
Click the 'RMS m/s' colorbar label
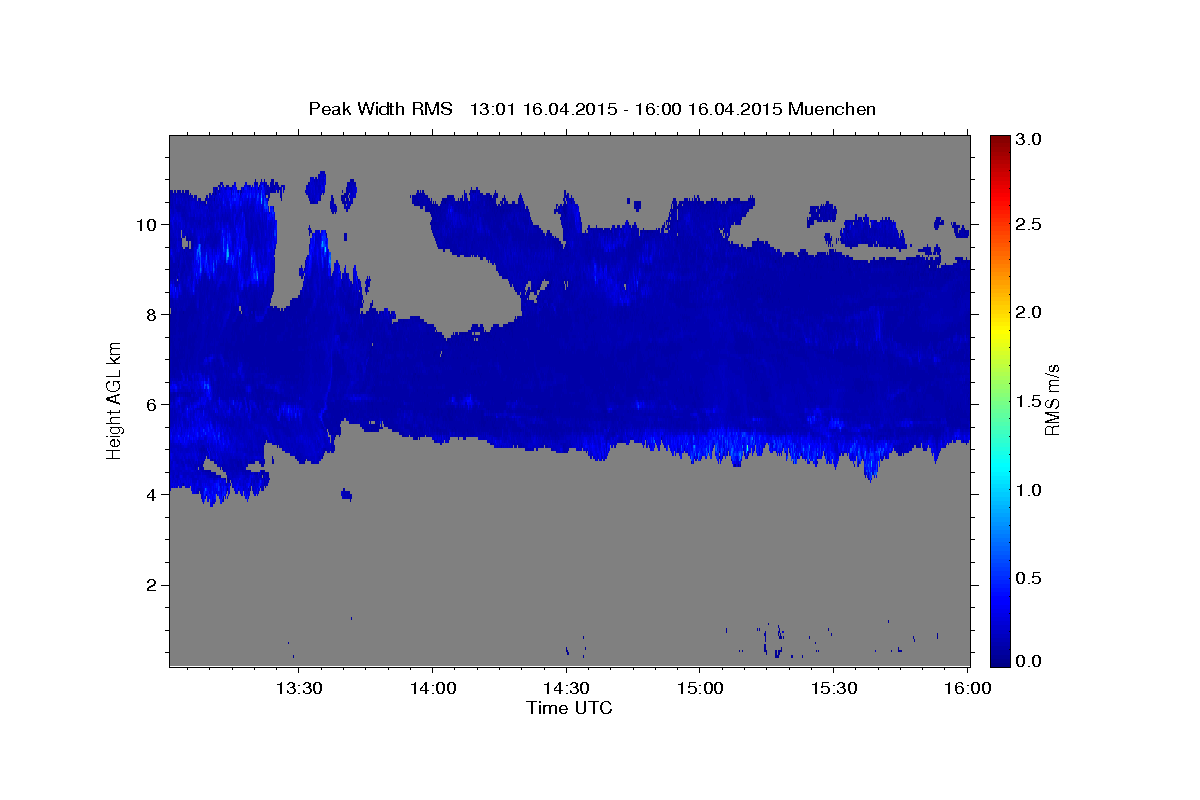tap(1052, 400)
